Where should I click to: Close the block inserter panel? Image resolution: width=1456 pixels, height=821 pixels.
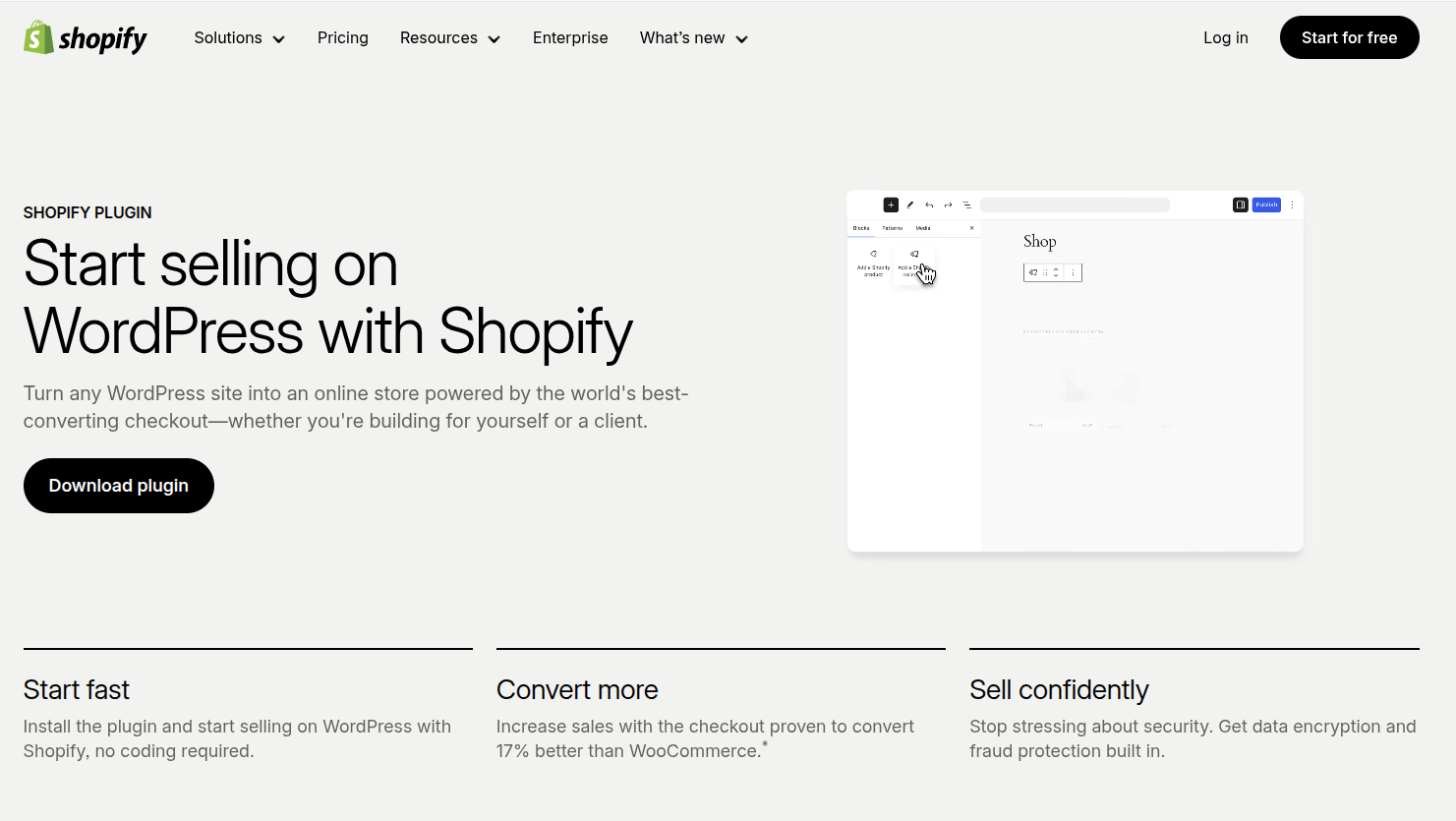click(x=972, y=228)
